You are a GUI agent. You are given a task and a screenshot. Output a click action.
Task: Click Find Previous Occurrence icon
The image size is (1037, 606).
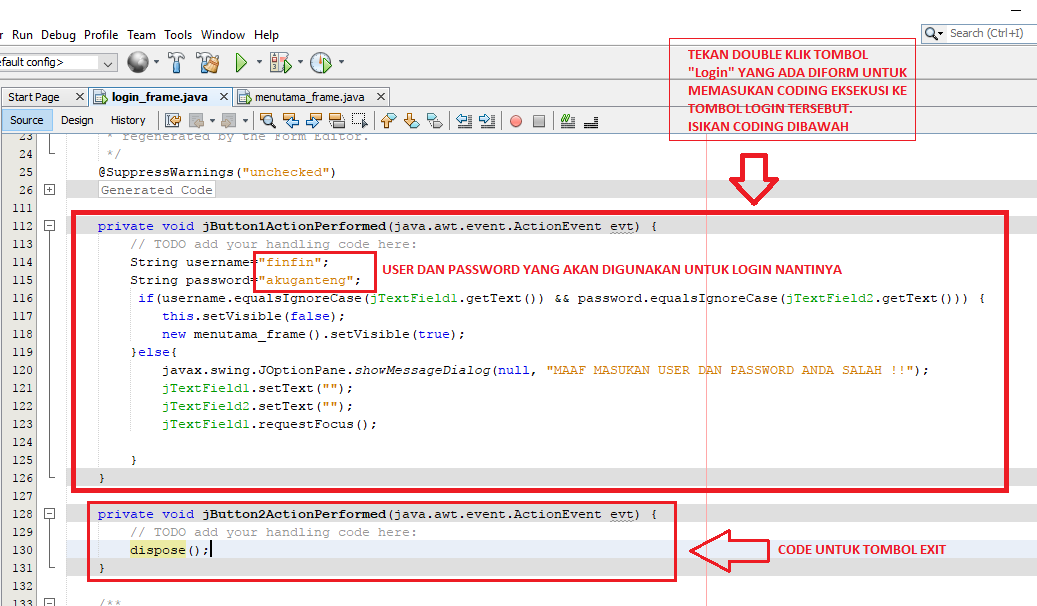[290, 120]
